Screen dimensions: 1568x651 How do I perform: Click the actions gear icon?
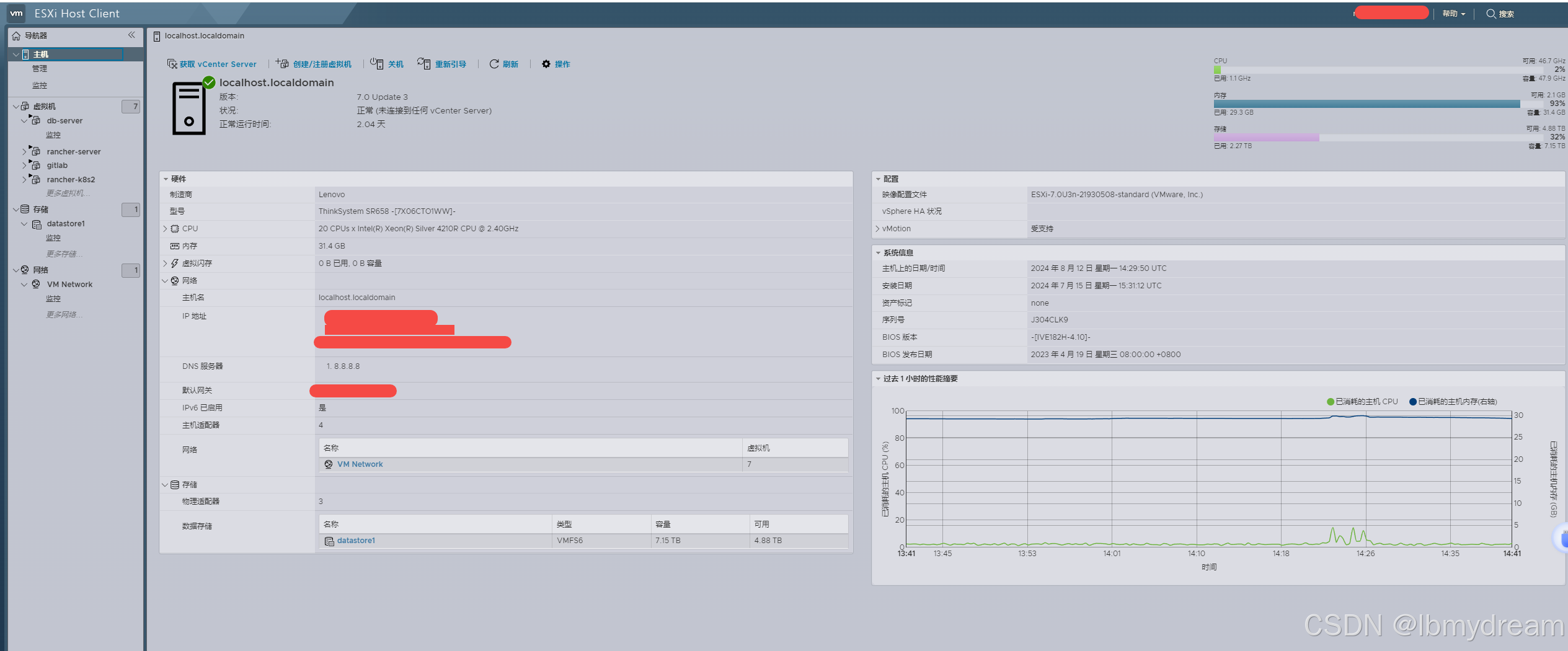546,64
